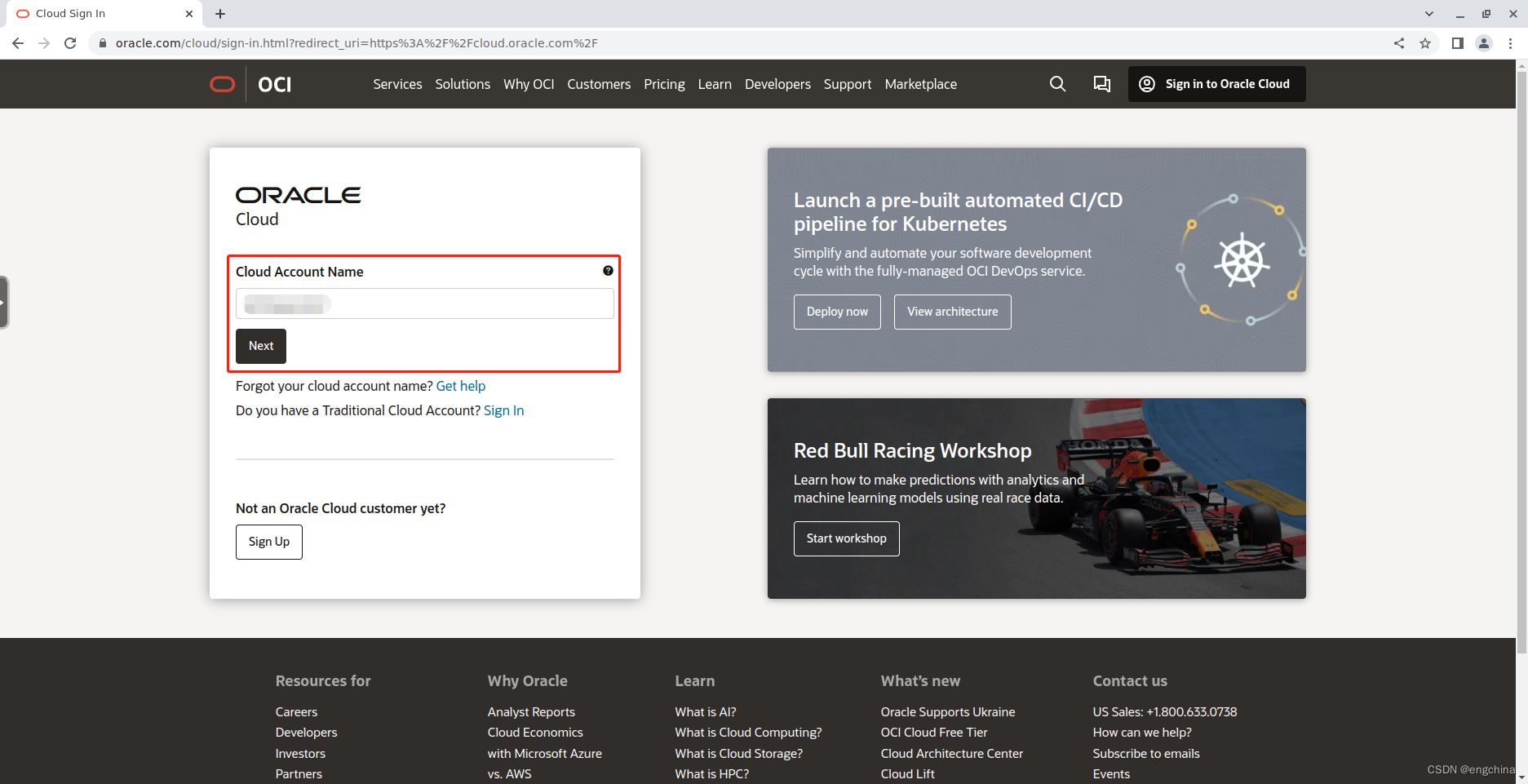The image size is (1528, 784).
Task: Click the Oracle red logo icon
Action: [222, 84]
